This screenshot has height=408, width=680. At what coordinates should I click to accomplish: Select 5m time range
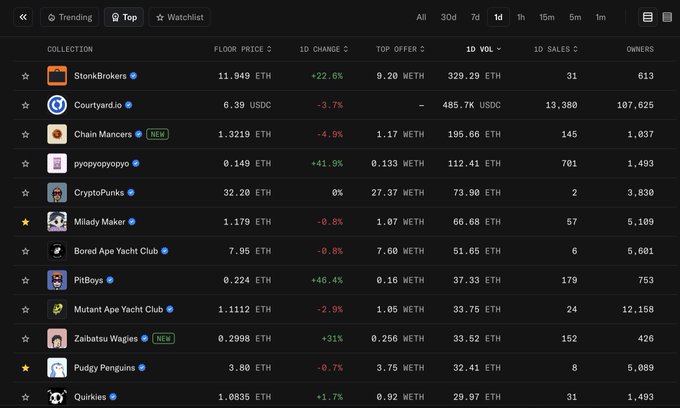point(575,17)
